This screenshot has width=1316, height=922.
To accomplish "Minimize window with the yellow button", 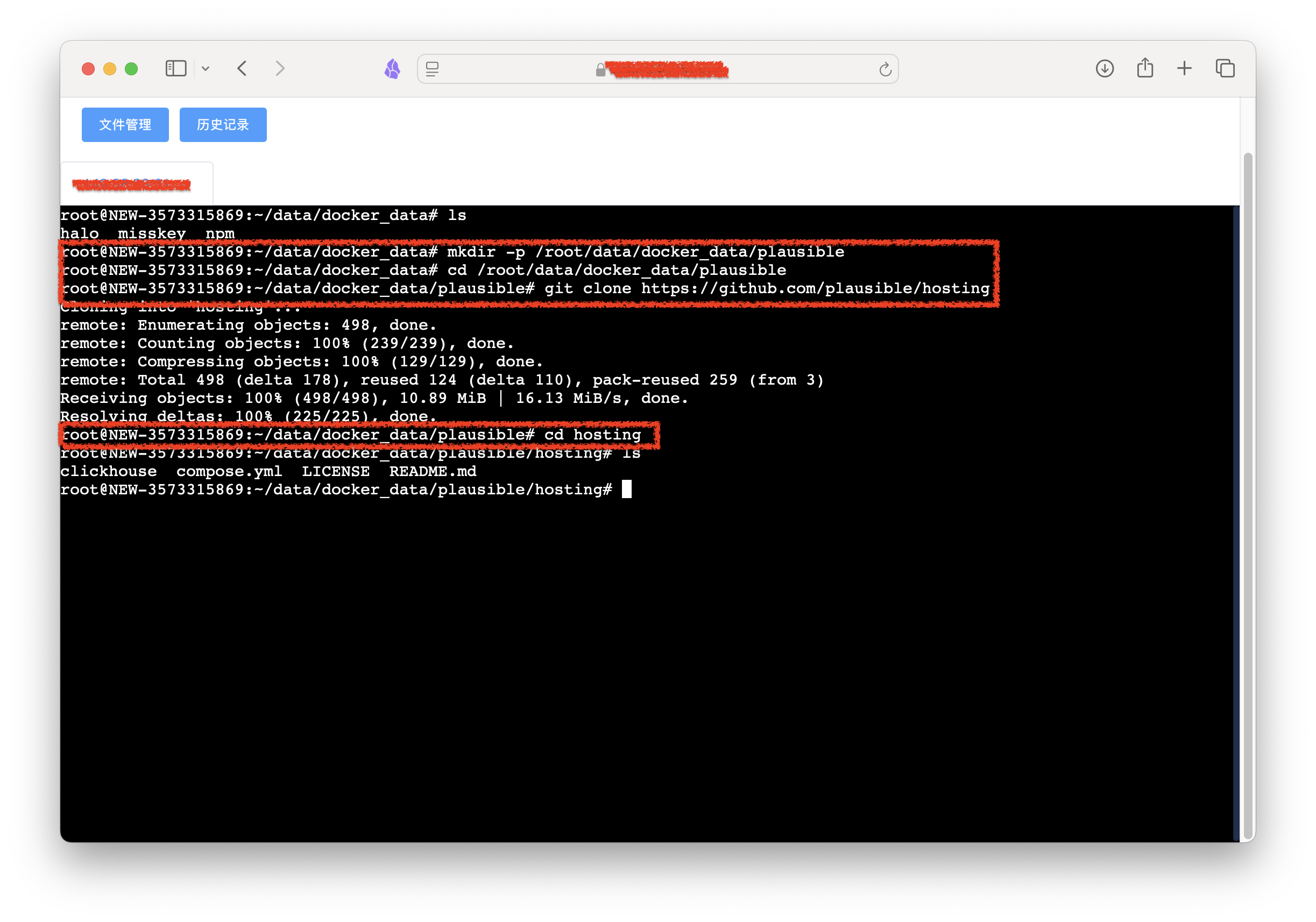I will [x=109, y=69].
